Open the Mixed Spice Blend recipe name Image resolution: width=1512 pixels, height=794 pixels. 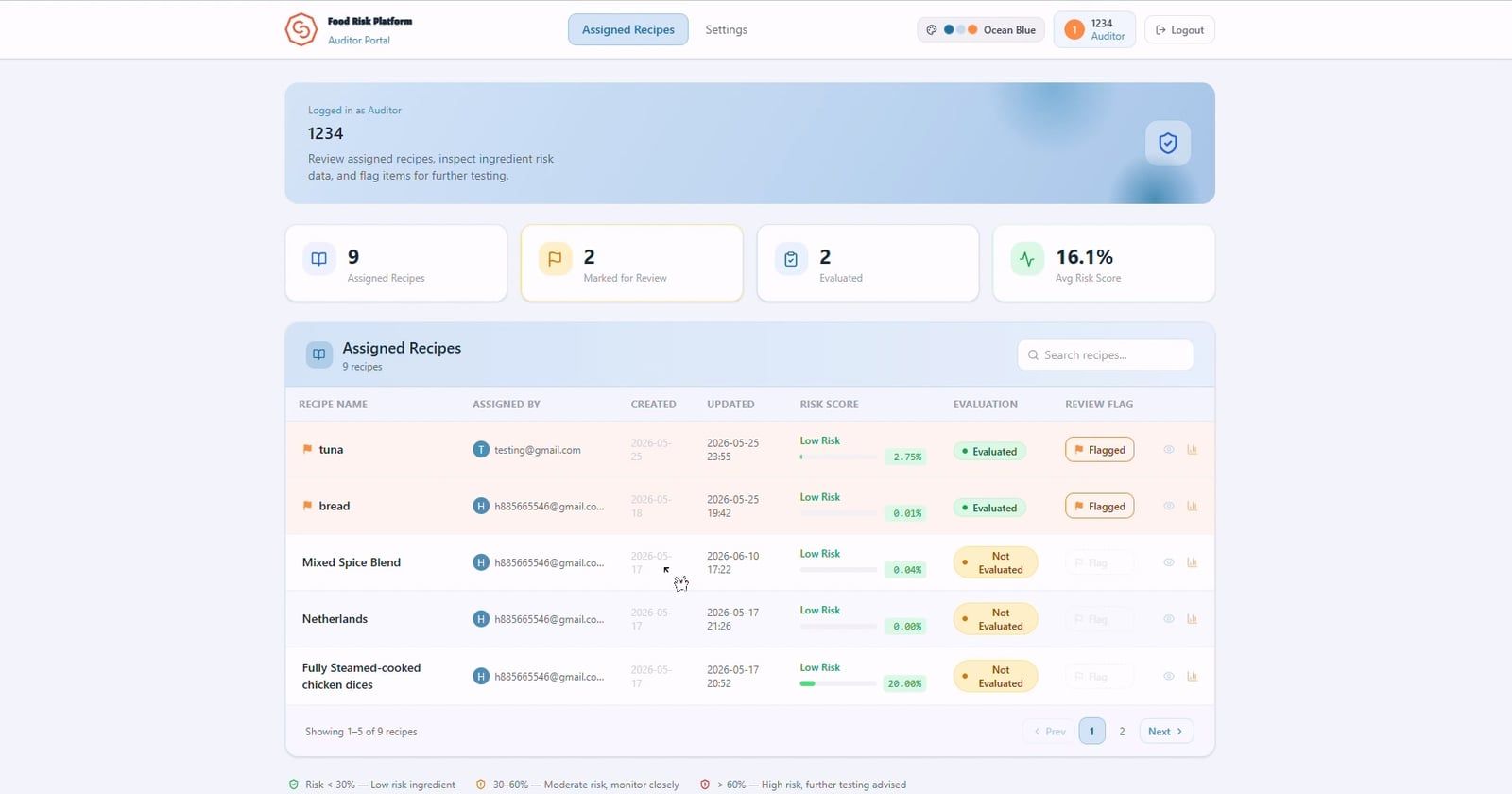352,562
